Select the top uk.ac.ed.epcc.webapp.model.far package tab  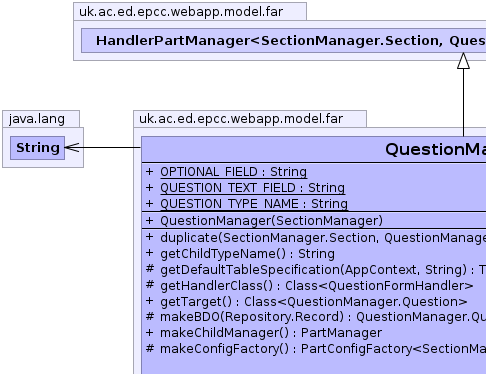[x=181, y=12]
